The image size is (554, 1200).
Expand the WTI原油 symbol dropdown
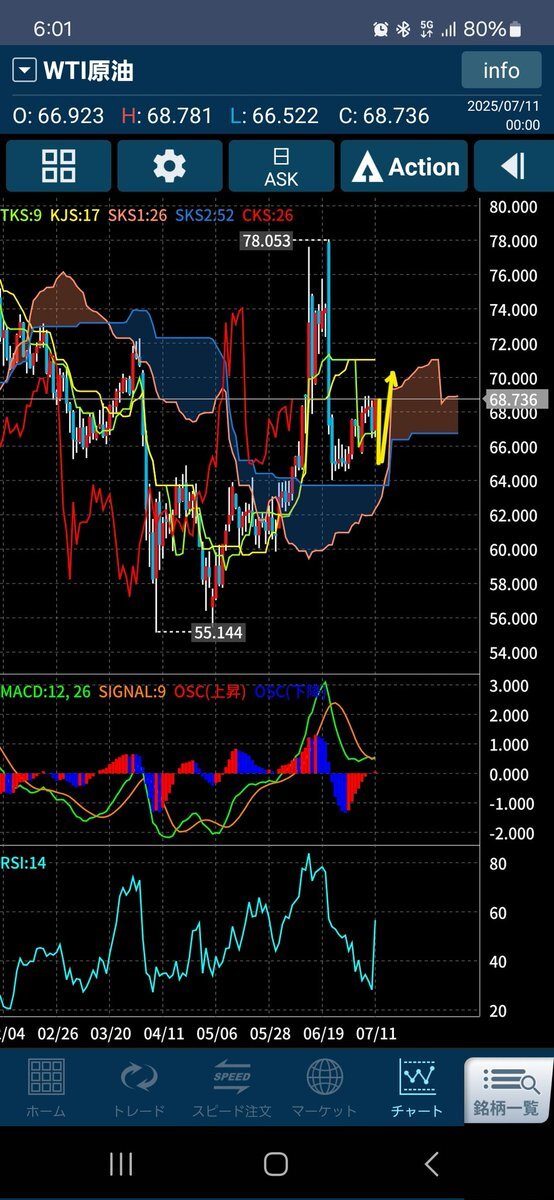pos(25,71)
